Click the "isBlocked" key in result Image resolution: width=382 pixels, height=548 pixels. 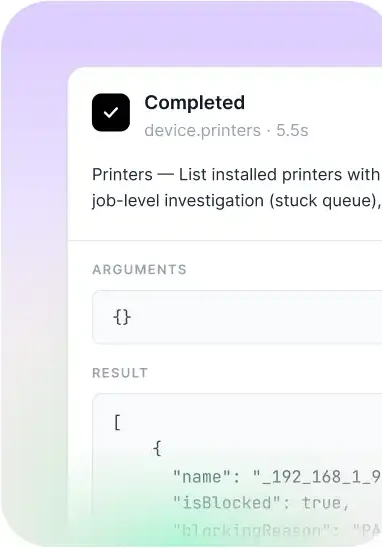pyautogui.click(x=222, y=503)
